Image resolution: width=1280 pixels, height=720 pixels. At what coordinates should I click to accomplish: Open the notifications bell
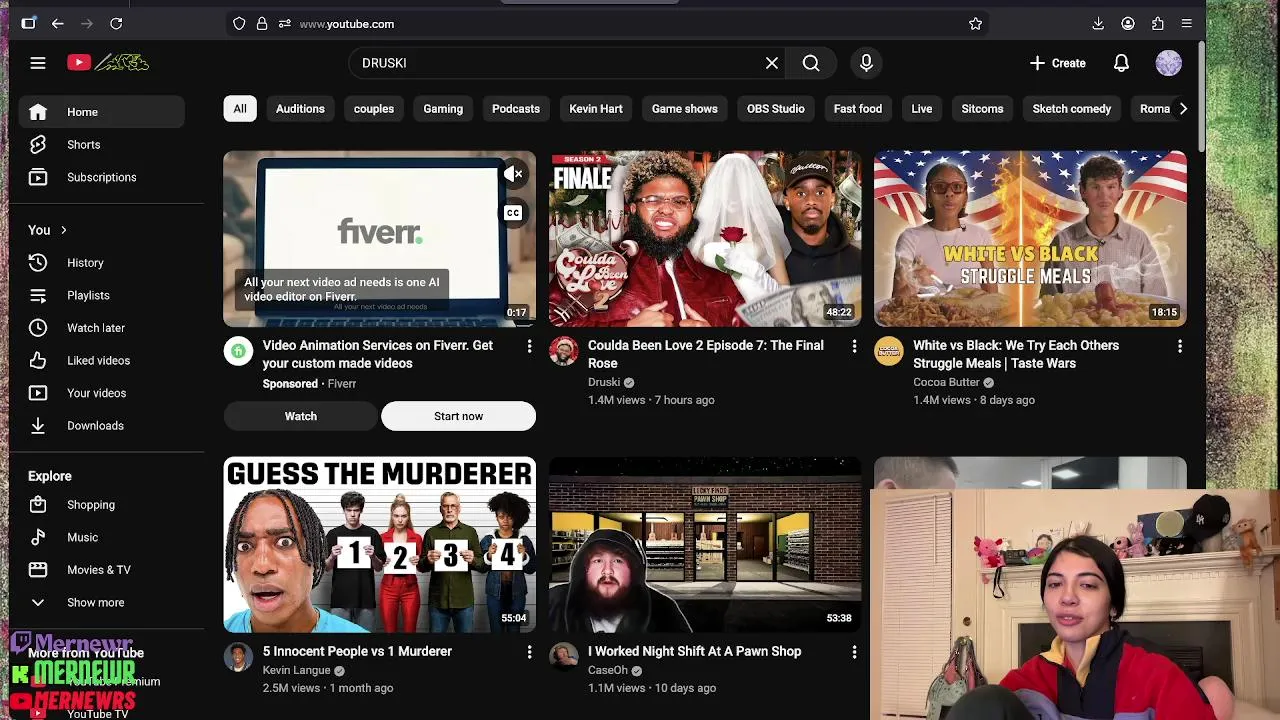(1121, 63)
